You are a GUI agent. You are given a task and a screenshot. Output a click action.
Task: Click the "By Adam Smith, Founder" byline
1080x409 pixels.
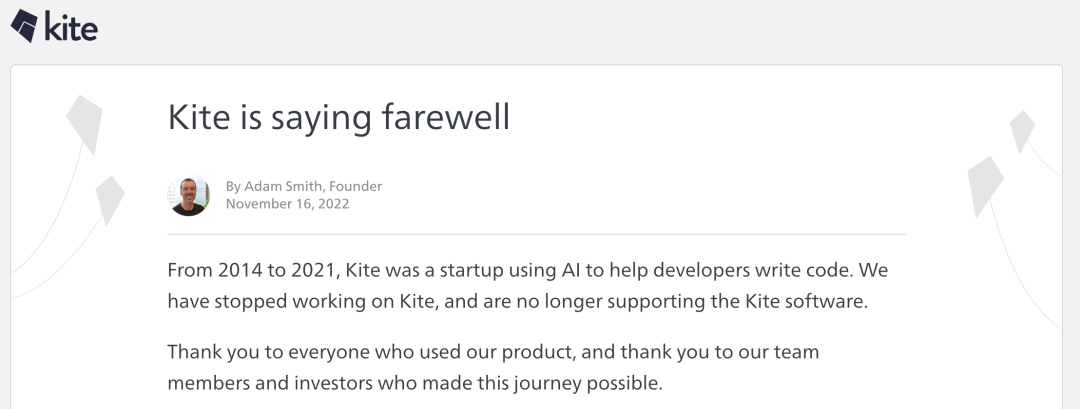point(304,186)
